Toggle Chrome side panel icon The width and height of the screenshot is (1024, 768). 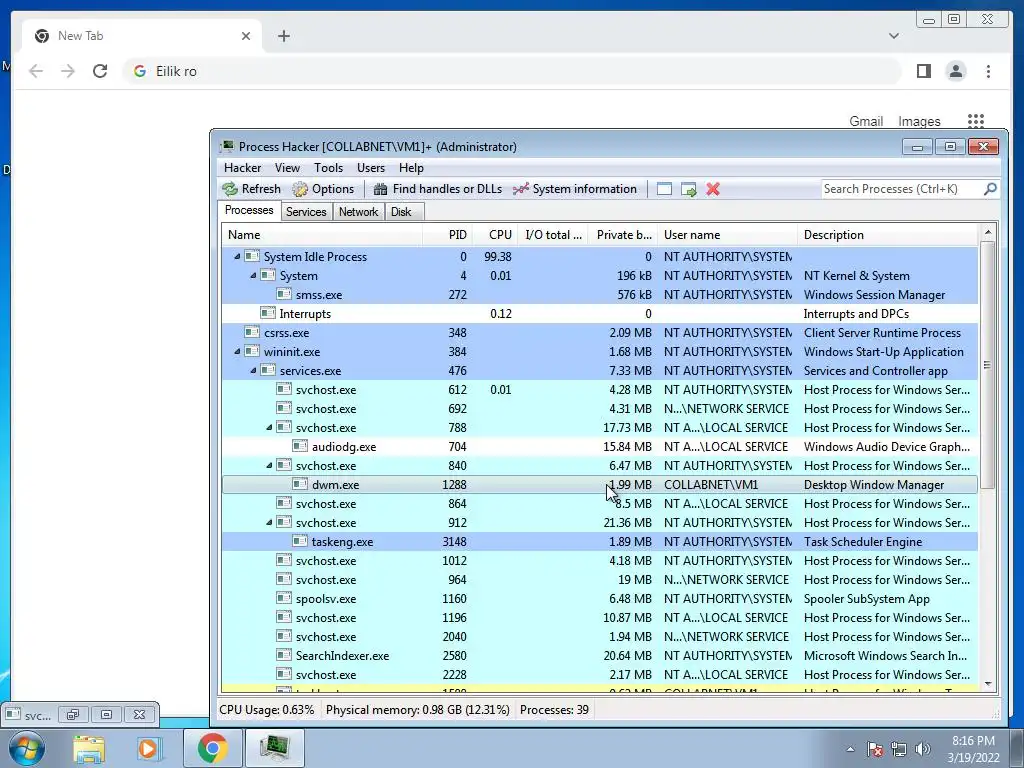(x=923, y=71)
